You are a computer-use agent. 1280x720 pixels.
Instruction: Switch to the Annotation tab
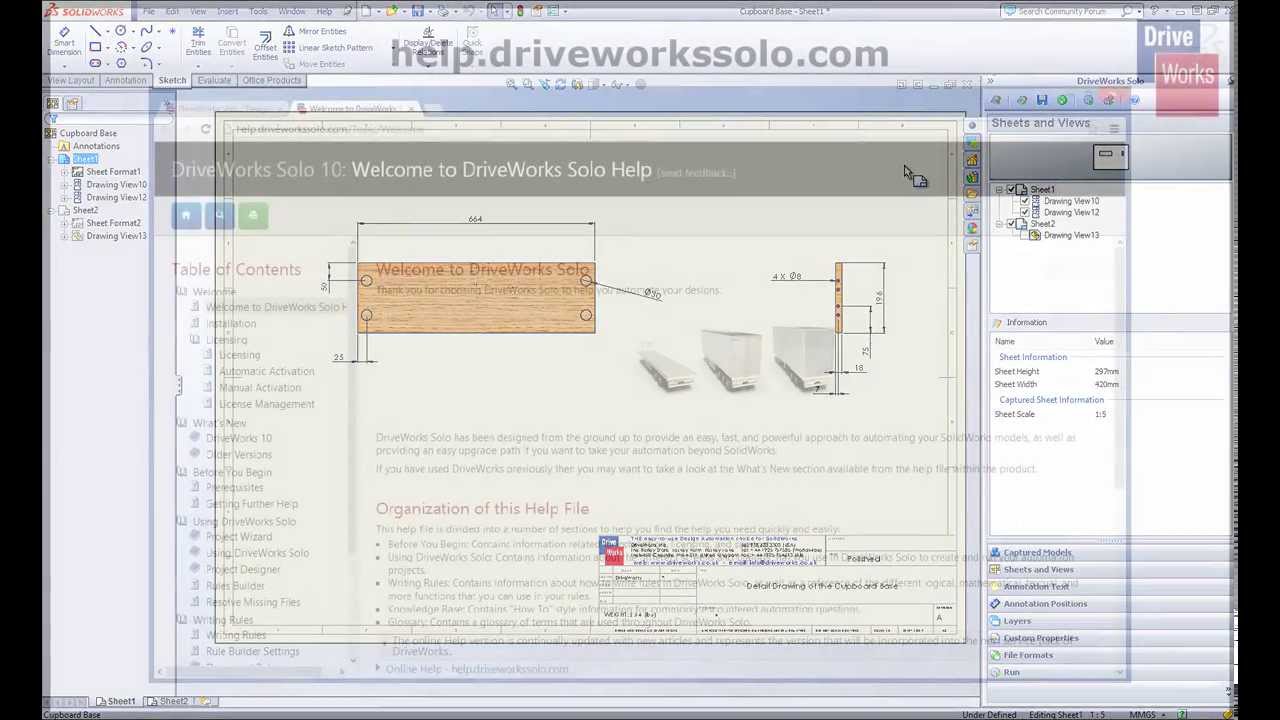[x=125, y=80]
